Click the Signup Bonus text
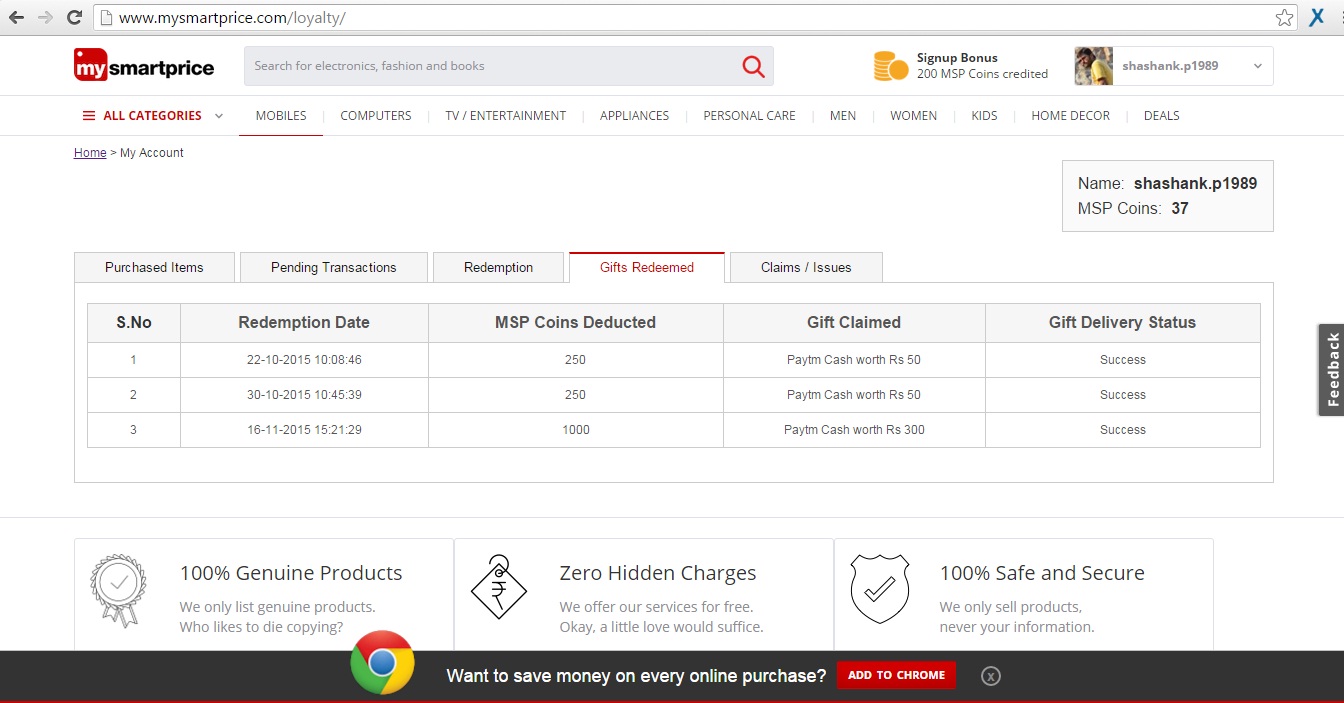 (957, 58)
